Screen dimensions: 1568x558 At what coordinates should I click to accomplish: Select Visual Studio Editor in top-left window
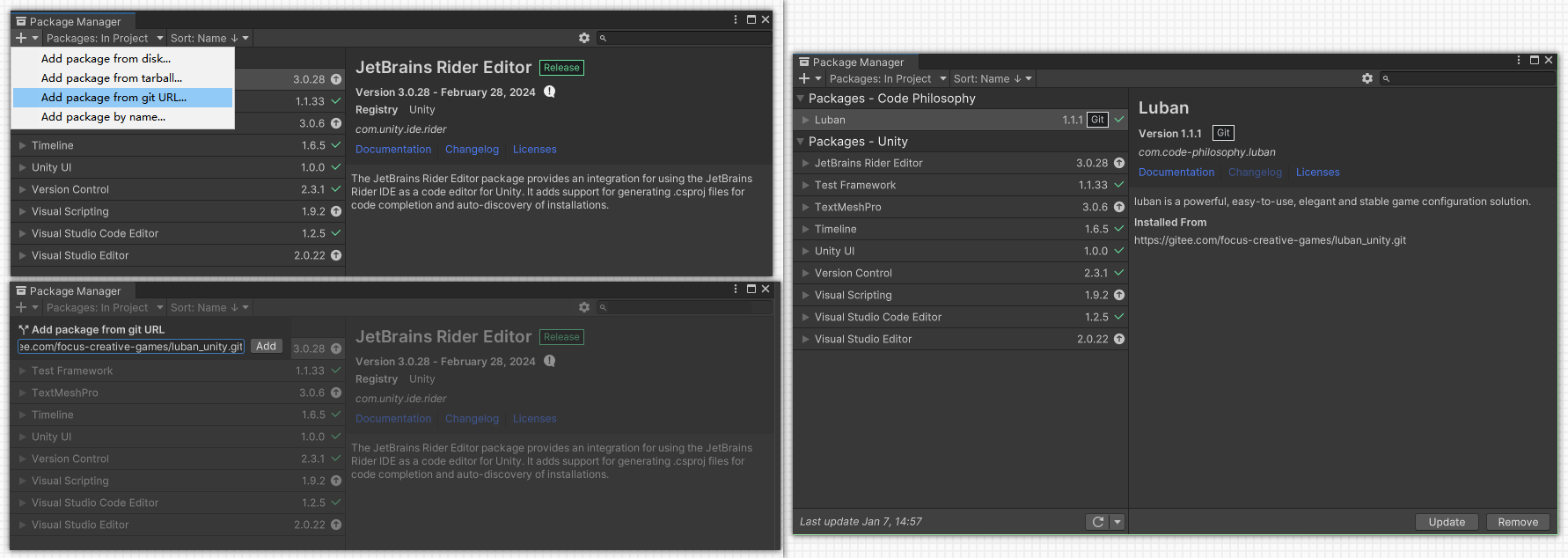179,255
